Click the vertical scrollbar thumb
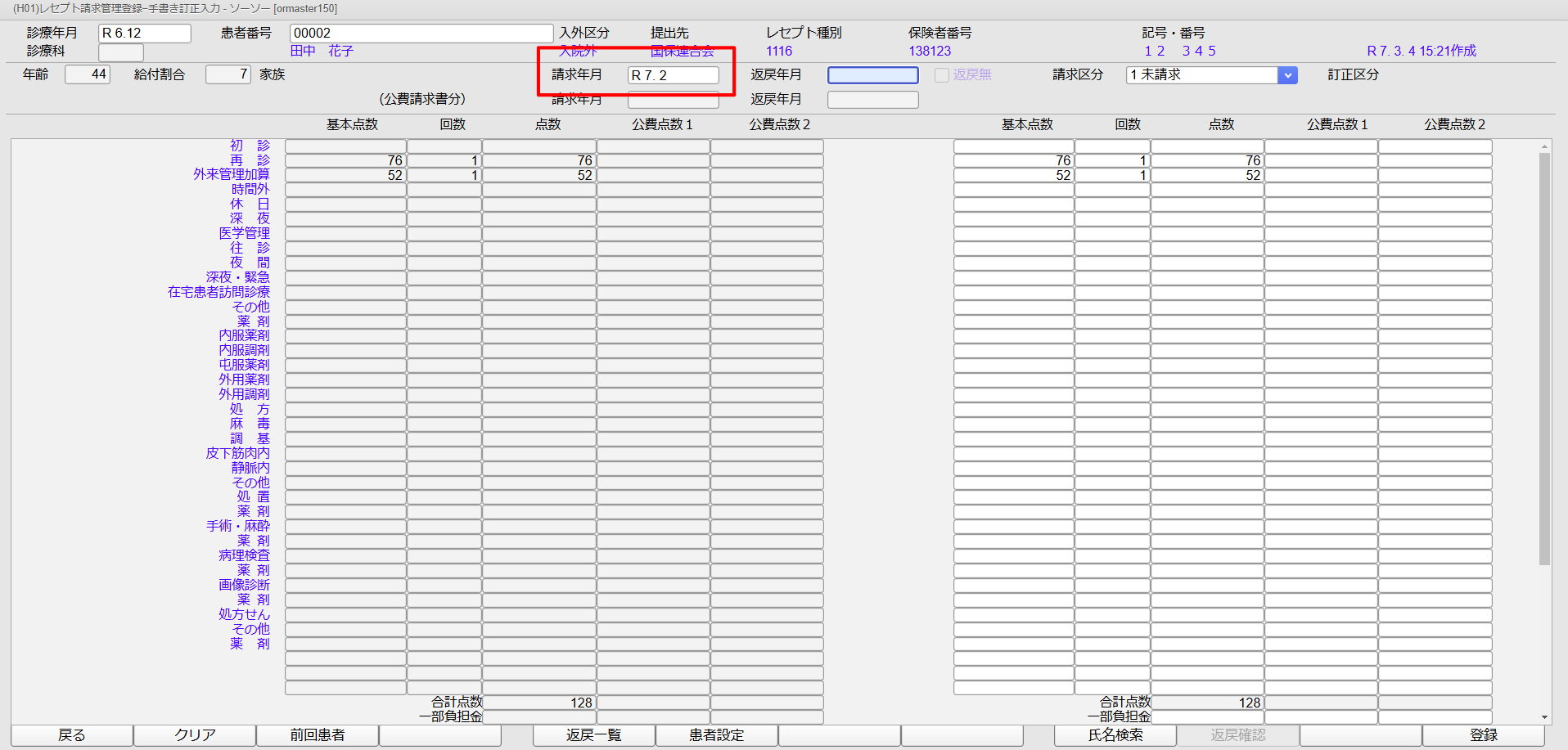The image size is (1568, 750). click(1544, 358)
